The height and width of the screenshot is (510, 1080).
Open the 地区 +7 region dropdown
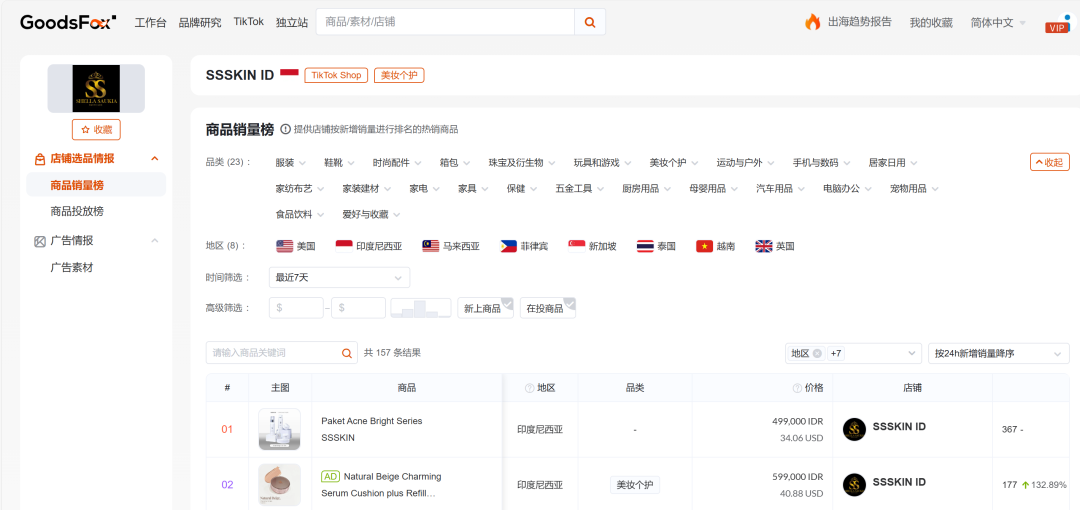click(853, 354)
